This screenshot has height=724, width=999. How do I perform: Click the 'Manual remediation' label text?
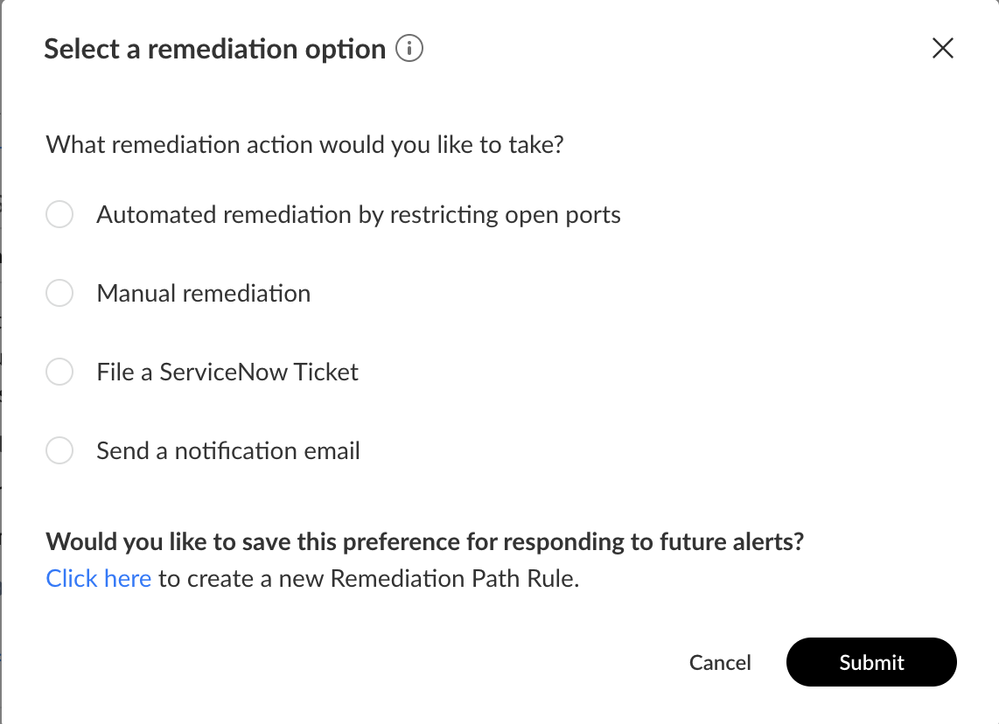coord(203,293)
